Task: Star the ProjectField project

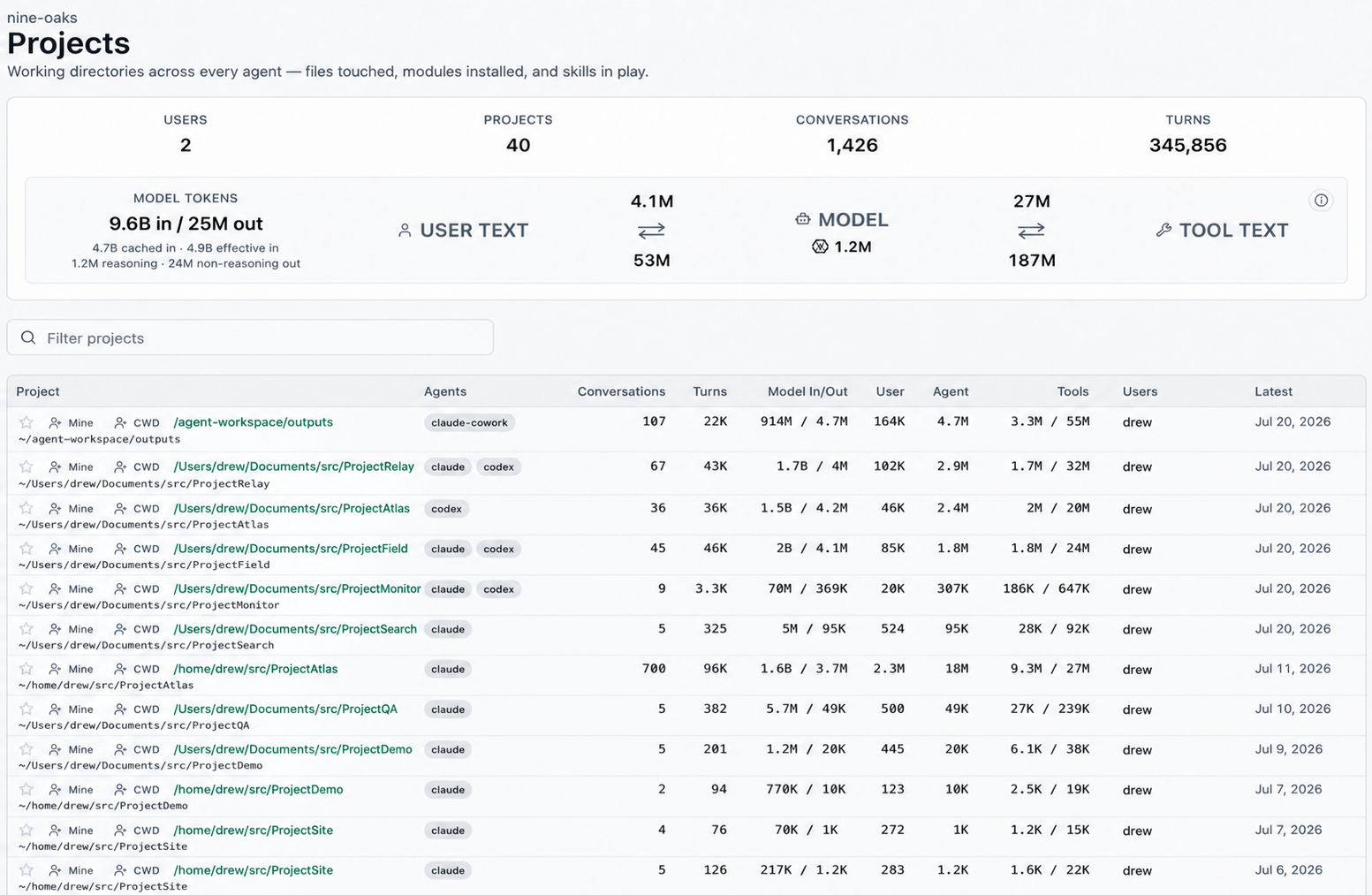Action: pyautogui.click(x=27, y=548)
